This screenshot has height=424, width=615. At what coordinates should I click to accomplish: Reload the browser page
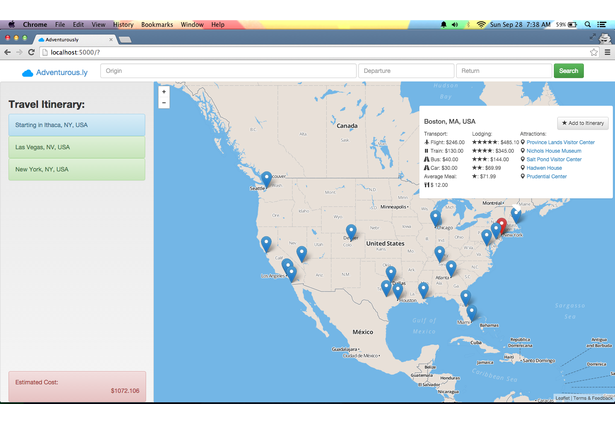31,52
